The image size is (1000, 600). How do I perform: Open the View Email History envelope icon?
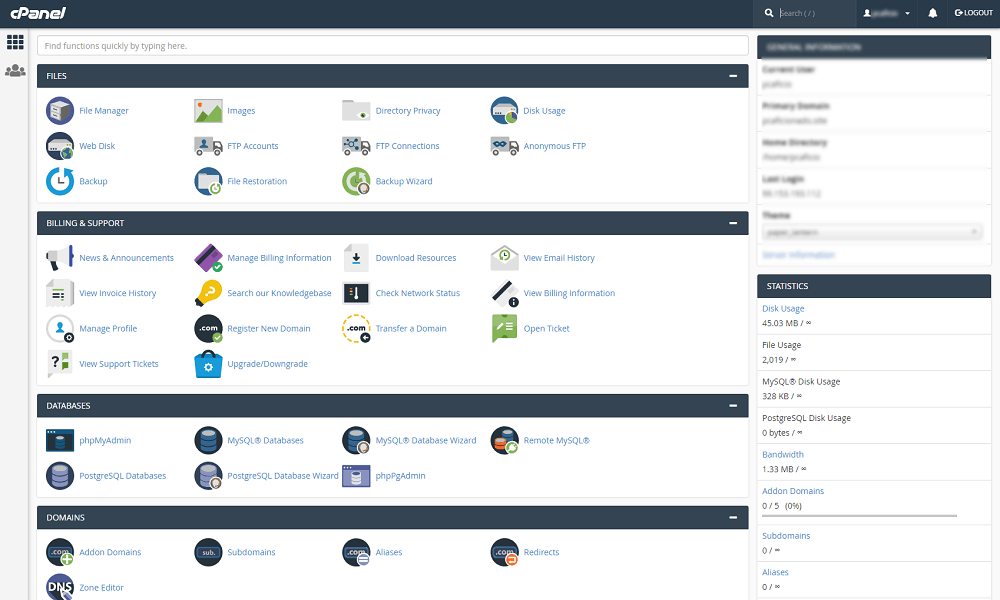click(504, 258)
